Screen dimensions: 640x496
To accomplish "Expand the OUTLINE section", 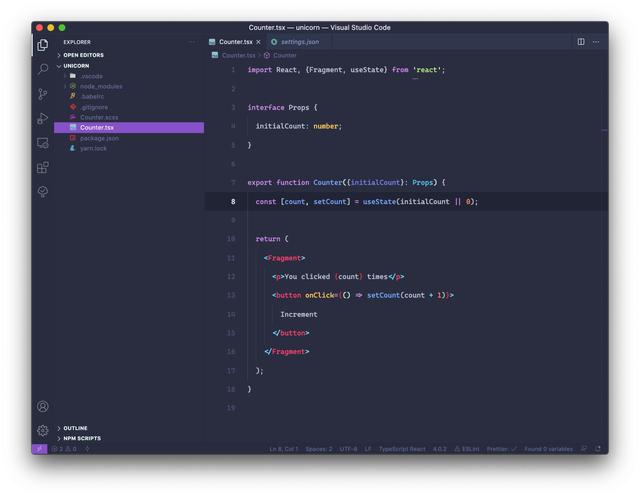I will (x=75, y=428).
